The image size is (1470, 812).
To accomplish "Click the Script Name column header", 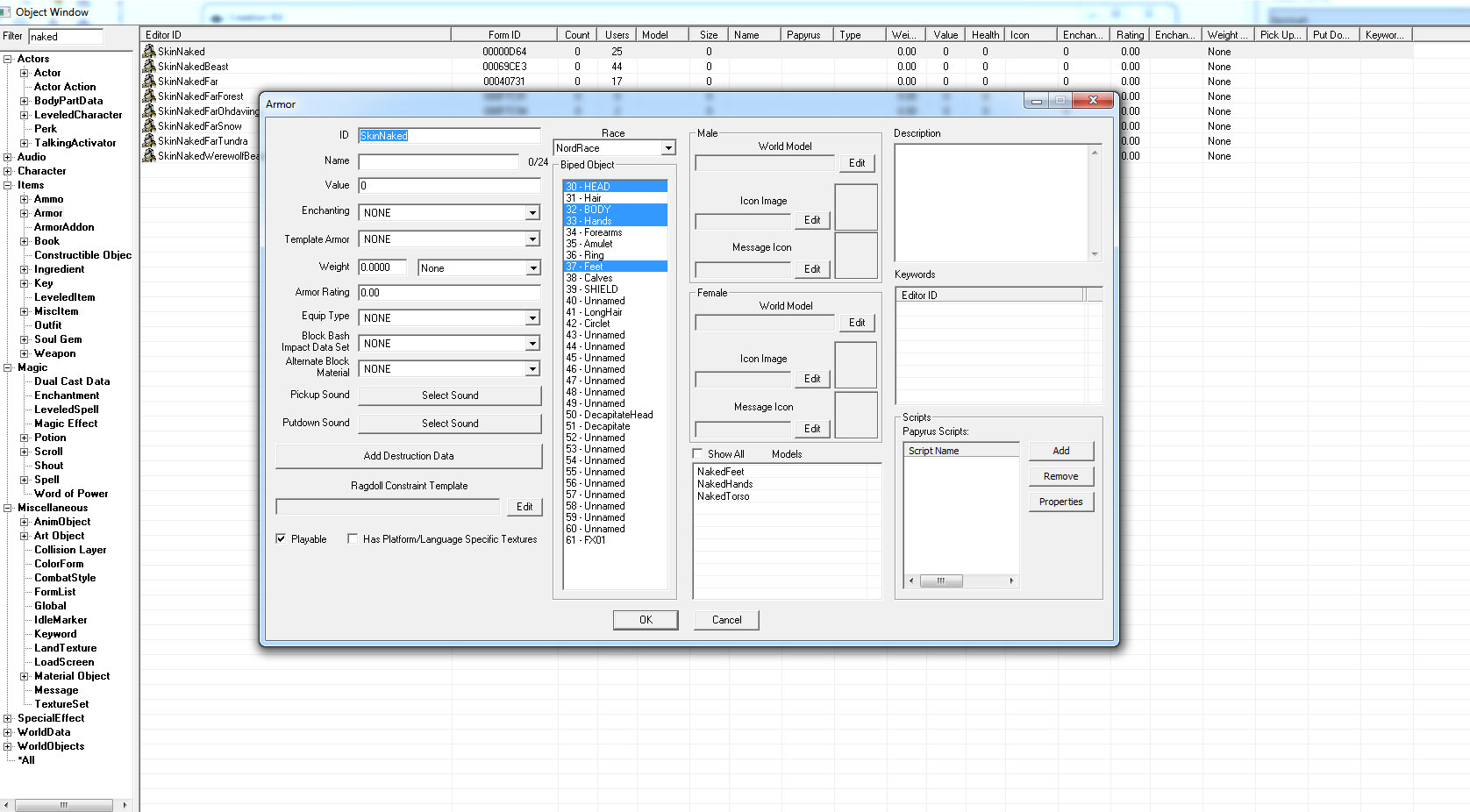I will tap(961, 451).
